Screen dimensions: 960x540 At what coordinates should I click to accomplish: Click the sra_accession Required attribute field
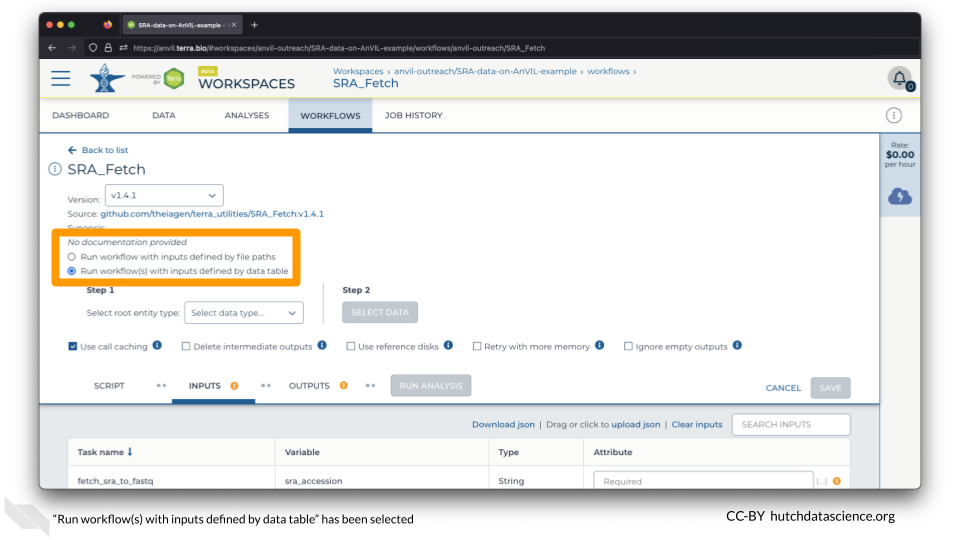click(703, 481)
